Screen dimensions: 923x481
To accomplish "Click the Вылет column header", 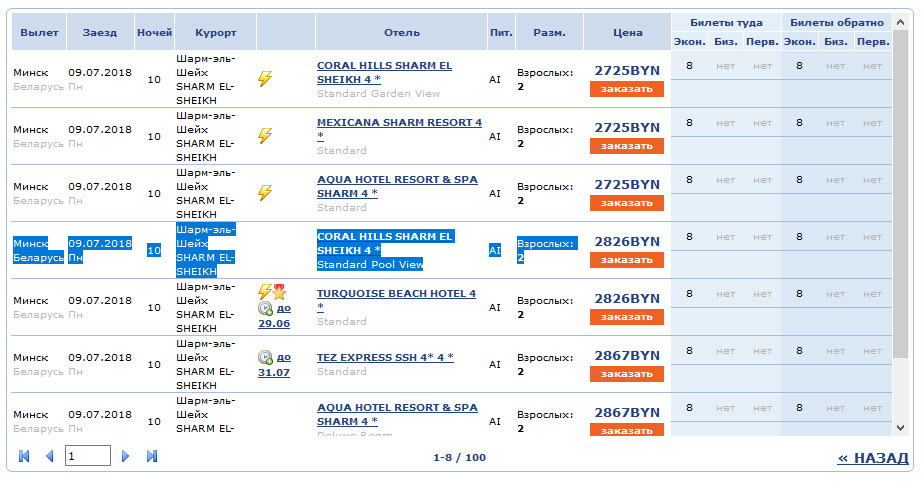I will pos(39,33).
